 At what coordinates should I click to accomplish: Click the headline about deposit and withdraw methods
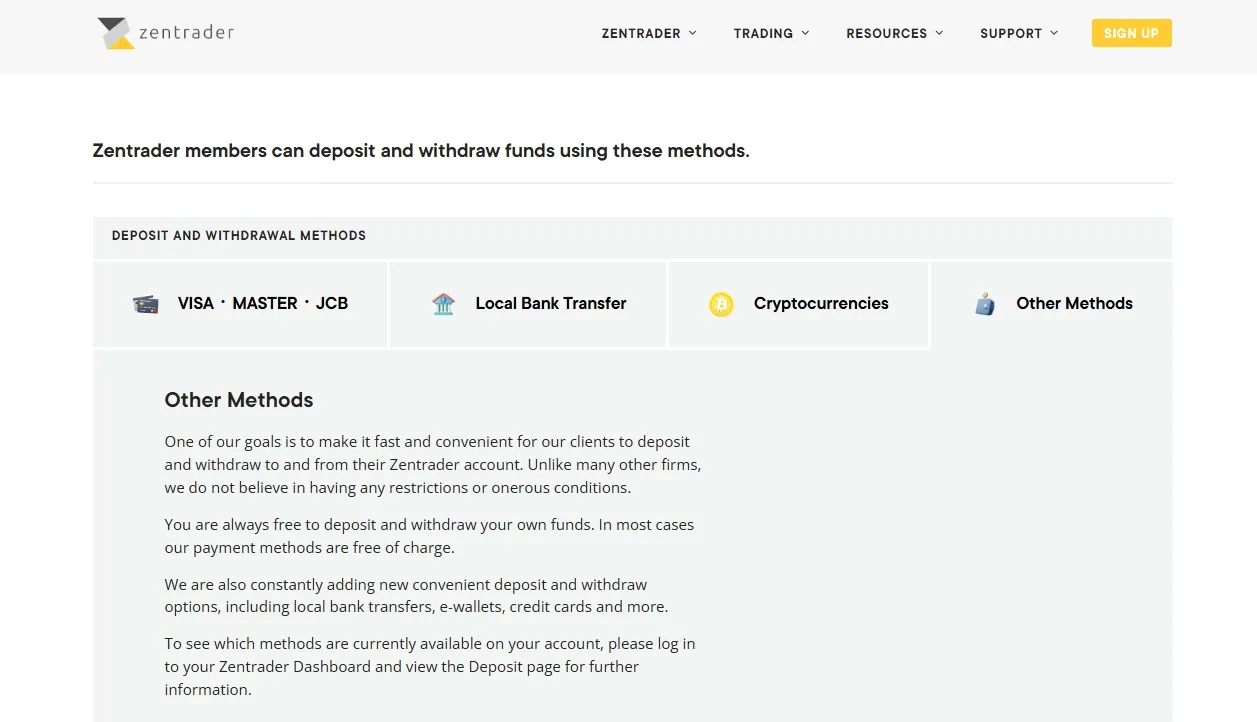coord(421,151)
